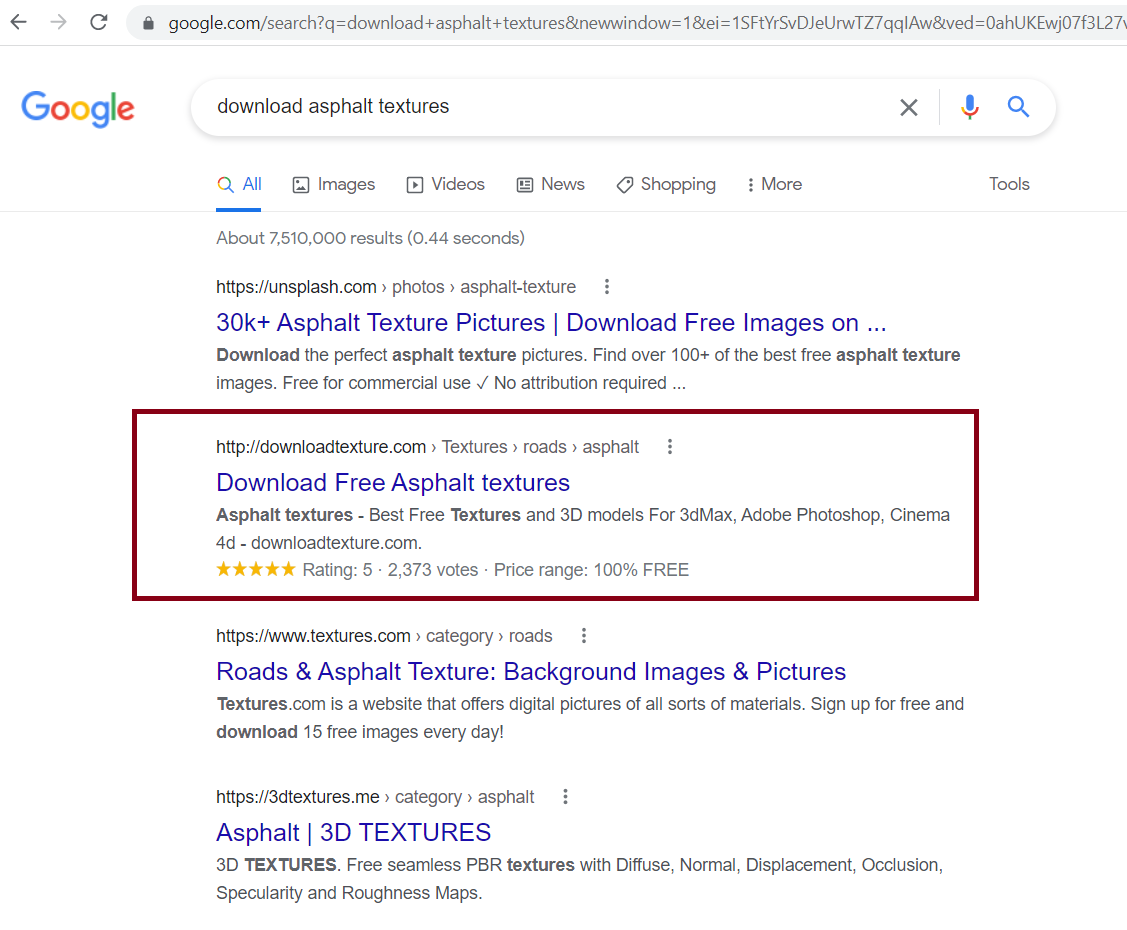The image size is (1127, 930).
Task: Click into the search query text field
Action: [540, 107]
